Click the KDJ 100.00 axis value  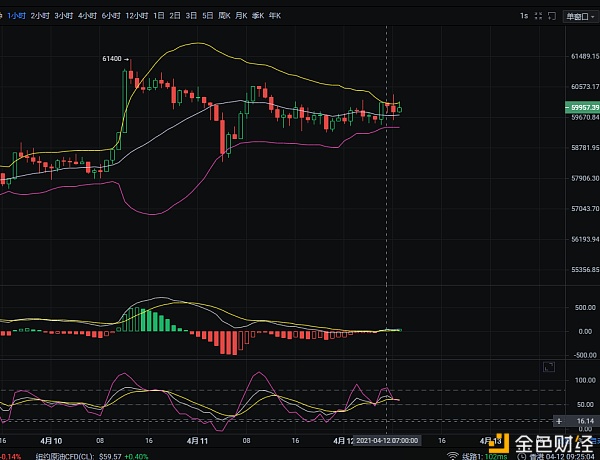pos(585,380)
